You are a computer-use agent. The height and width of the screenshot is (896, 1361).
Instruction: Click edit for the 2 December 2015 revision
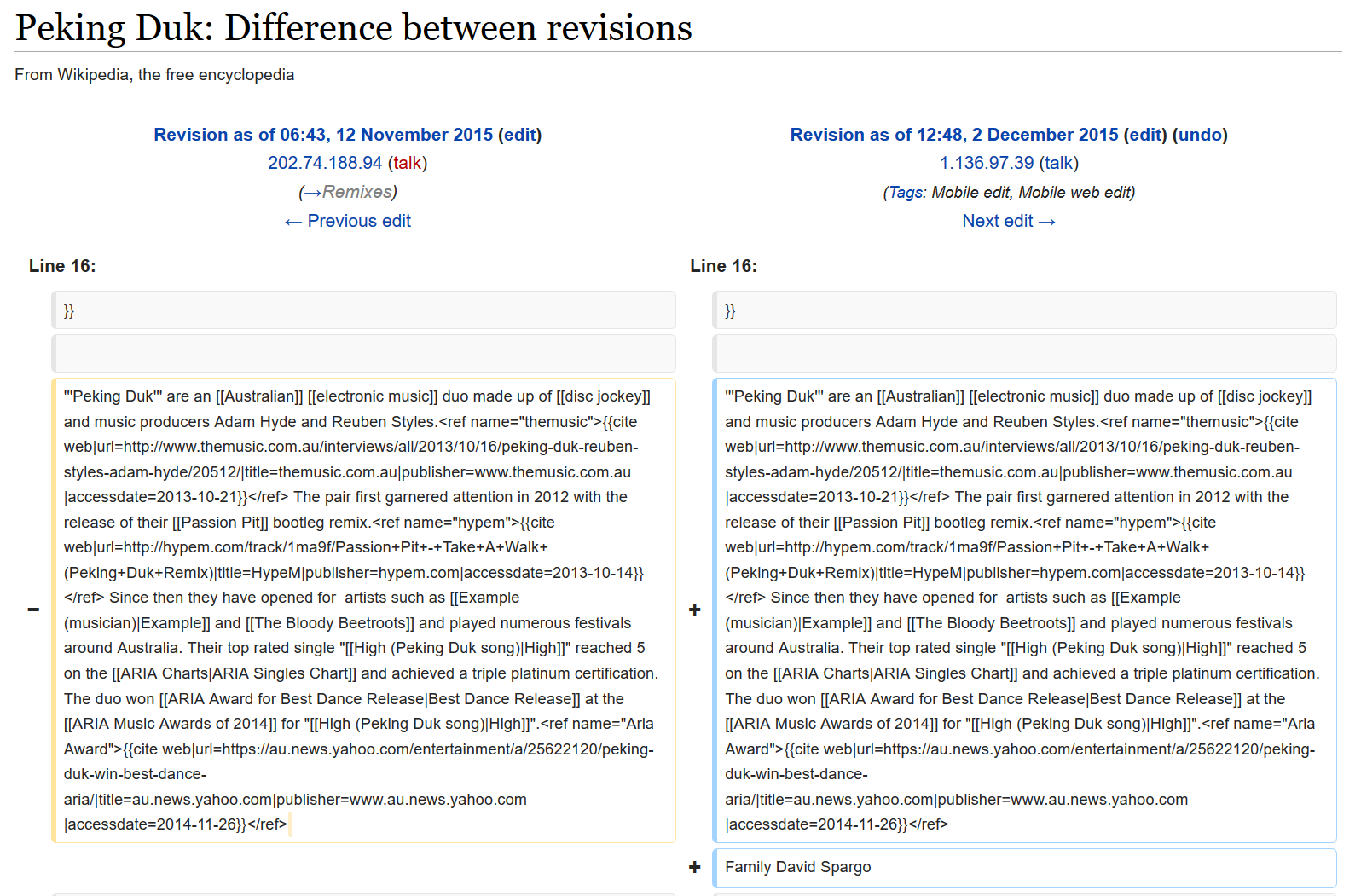(1145, 135)
